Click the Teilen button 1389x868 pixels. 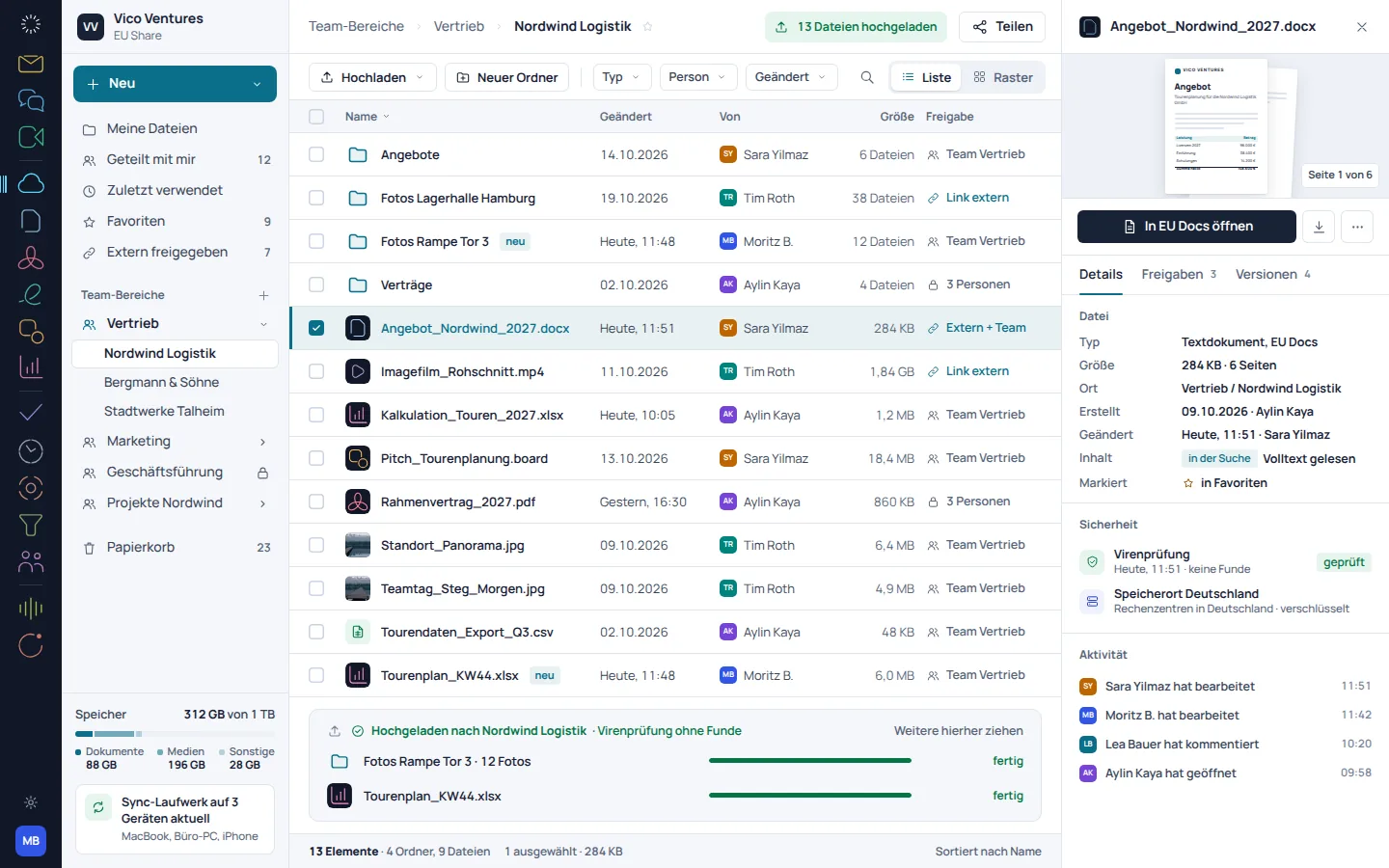click(x=1003, y=27)
